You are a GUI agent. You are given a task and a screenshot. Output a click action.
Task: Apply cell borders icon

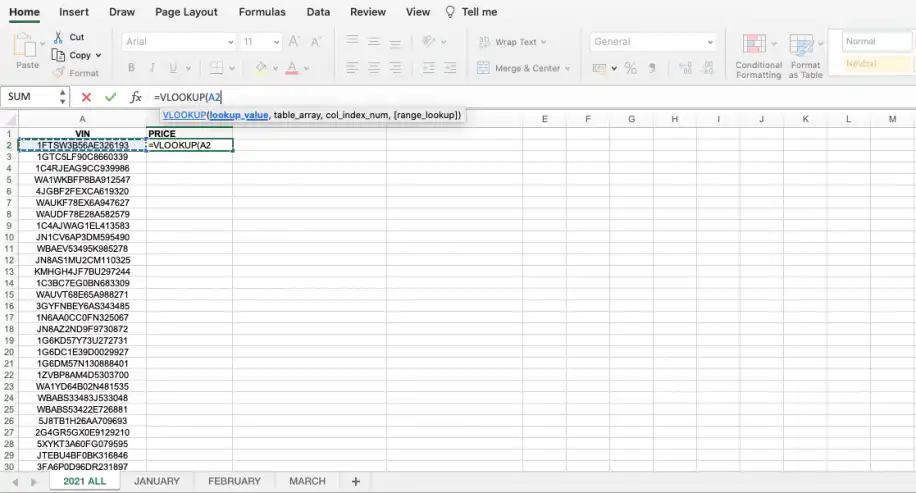pos(217,68)
